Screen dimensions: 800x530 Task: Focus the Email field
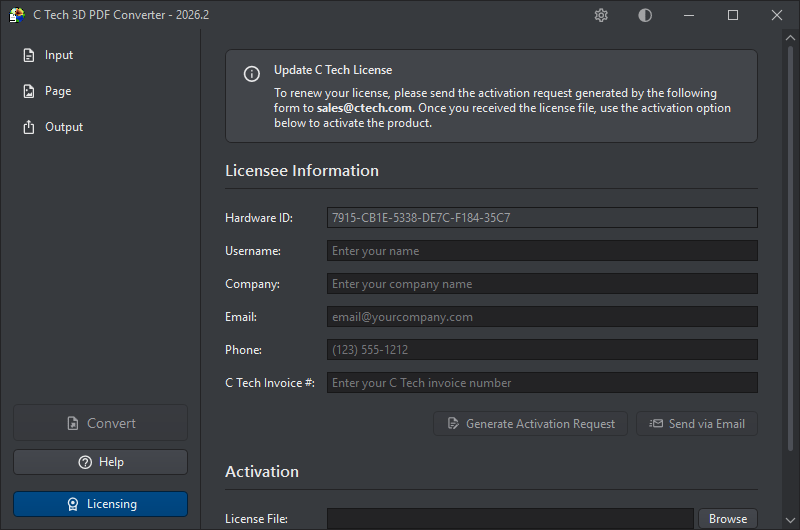[x=542, y=317]
